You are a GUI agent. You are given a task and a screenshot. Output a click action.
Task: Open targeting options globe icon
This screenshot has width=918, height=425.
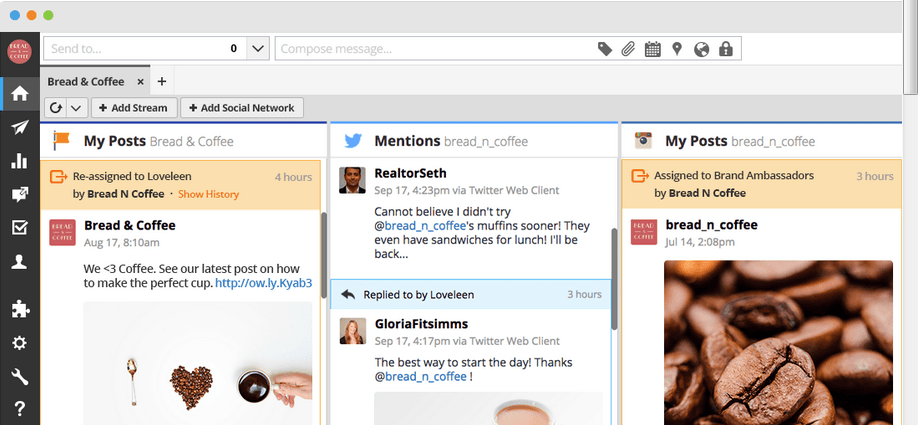click(701, 49)
